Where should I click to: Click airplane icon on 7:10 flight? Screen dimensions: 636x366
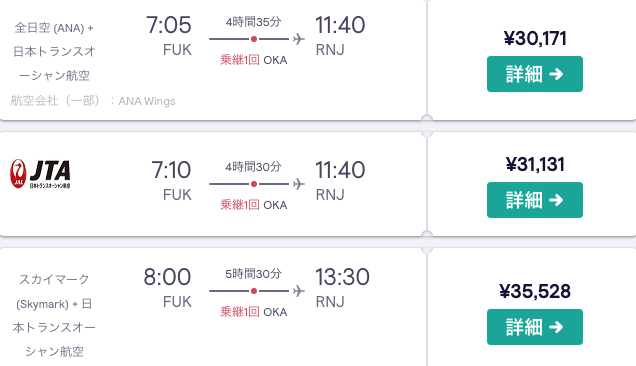(x=299, y=184)
